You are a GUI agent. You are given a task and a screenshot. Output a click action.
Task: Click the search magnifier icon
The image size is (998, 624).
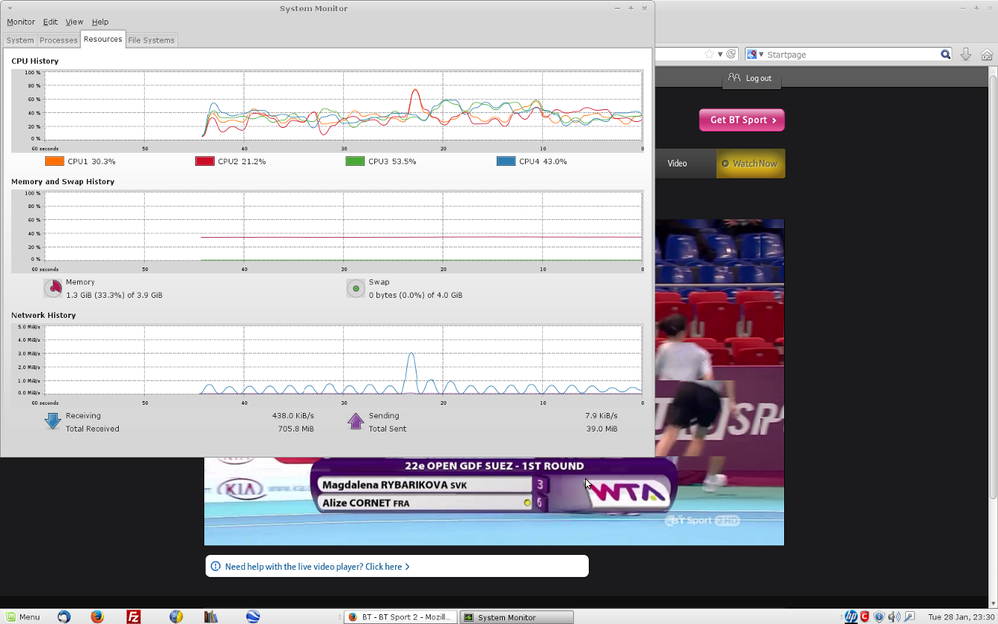[946, 55]
